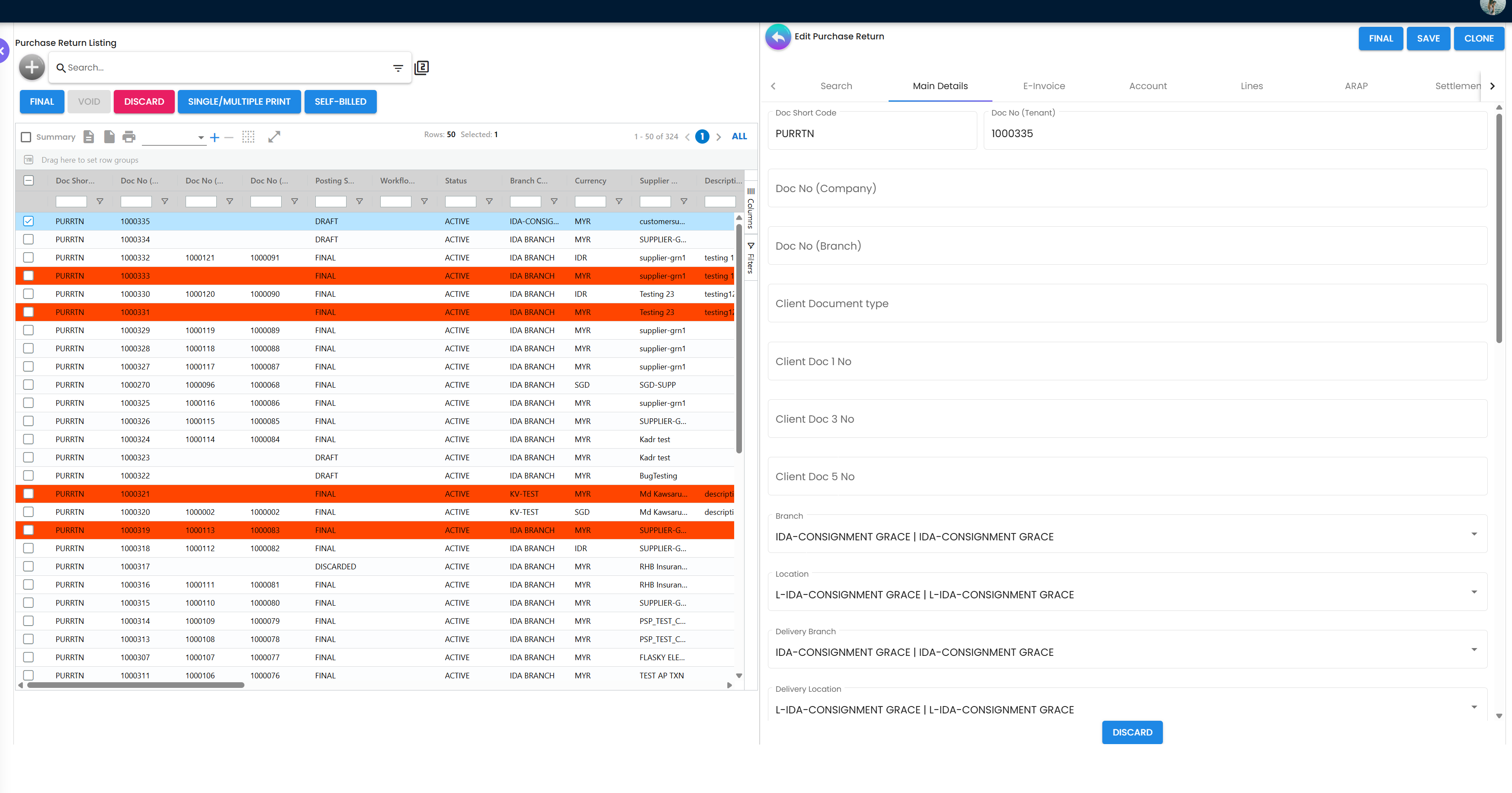Switch to the Lines tab
The image size is (1512, 793).
point(1252,86)
